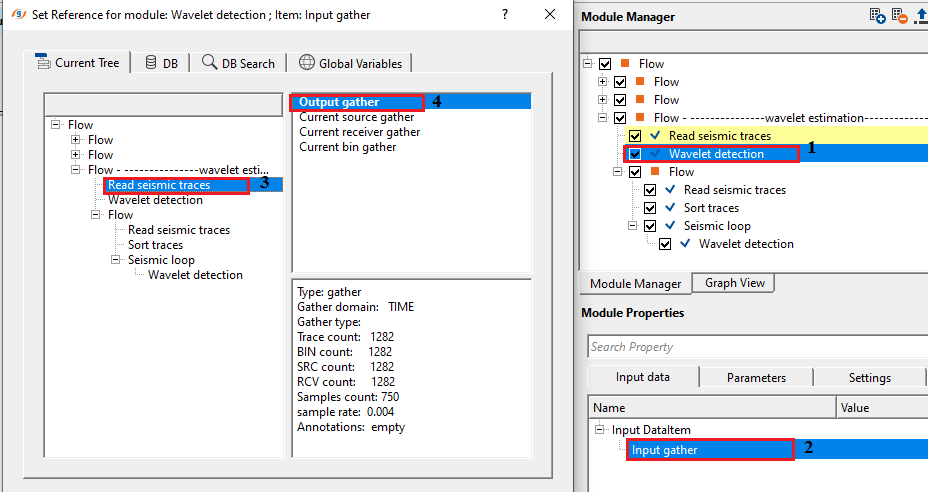This screenshot has width=928, height=492.
Task: Click the DB Search magnifier icon
Action: click(209, 62)
